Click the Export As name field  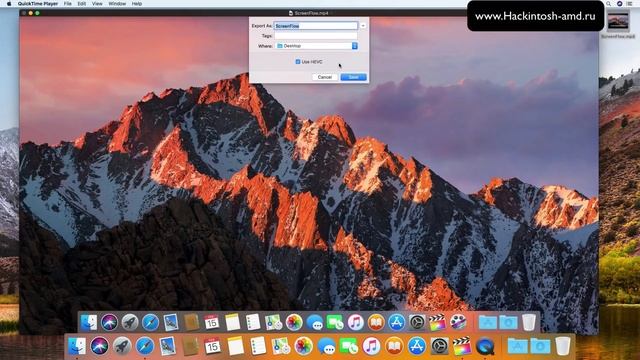pyautogui.click(x=316, y=26)
